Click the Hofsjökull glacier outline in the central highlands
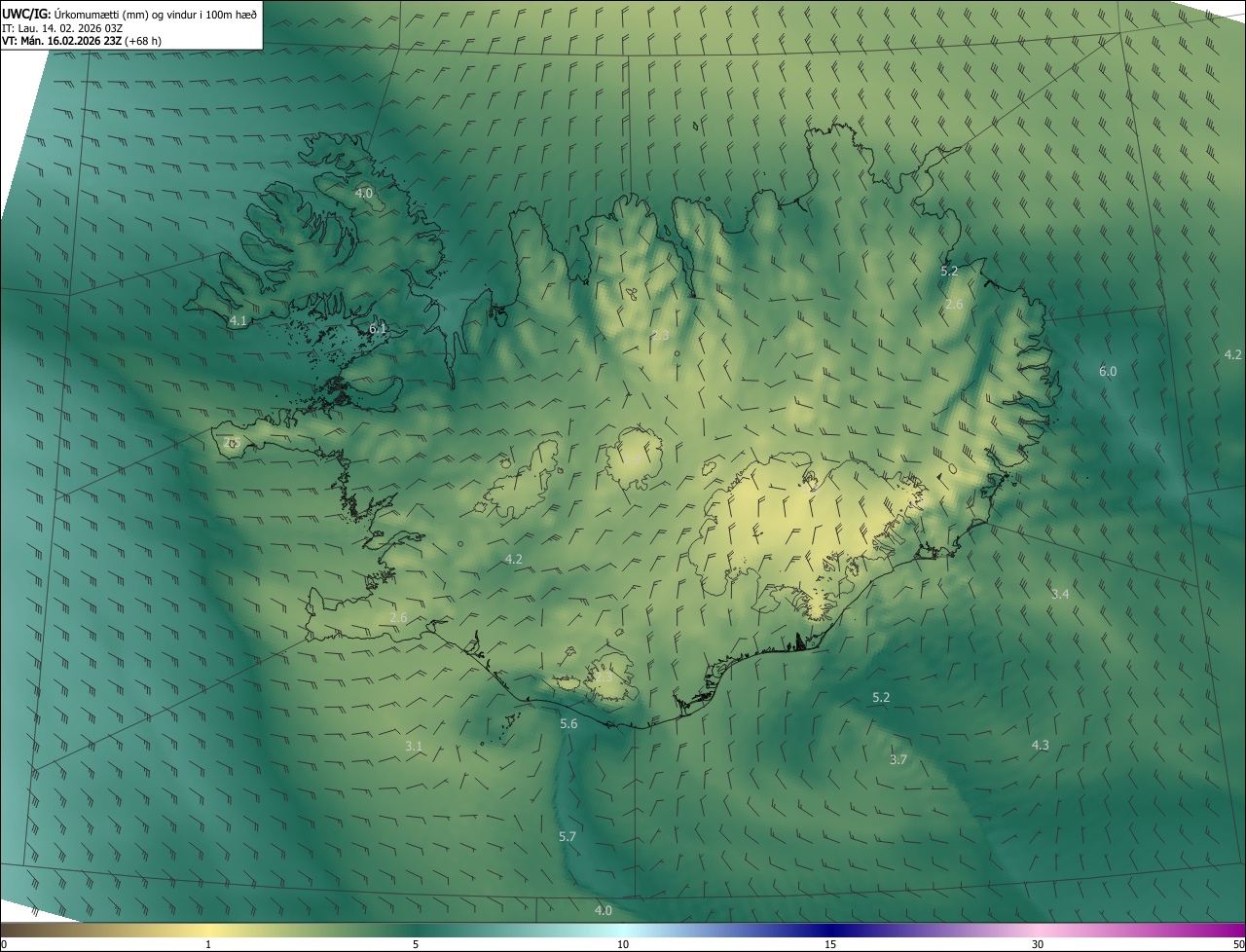The height and width of the screenshot is (952, 1246). click(635, 458)
